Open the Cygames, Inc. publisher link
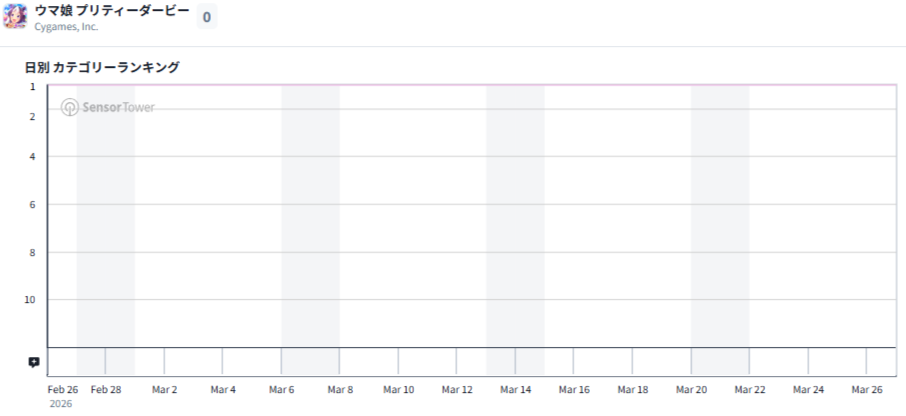Viewport: 906px width, 416px height. tap(66, 27)
